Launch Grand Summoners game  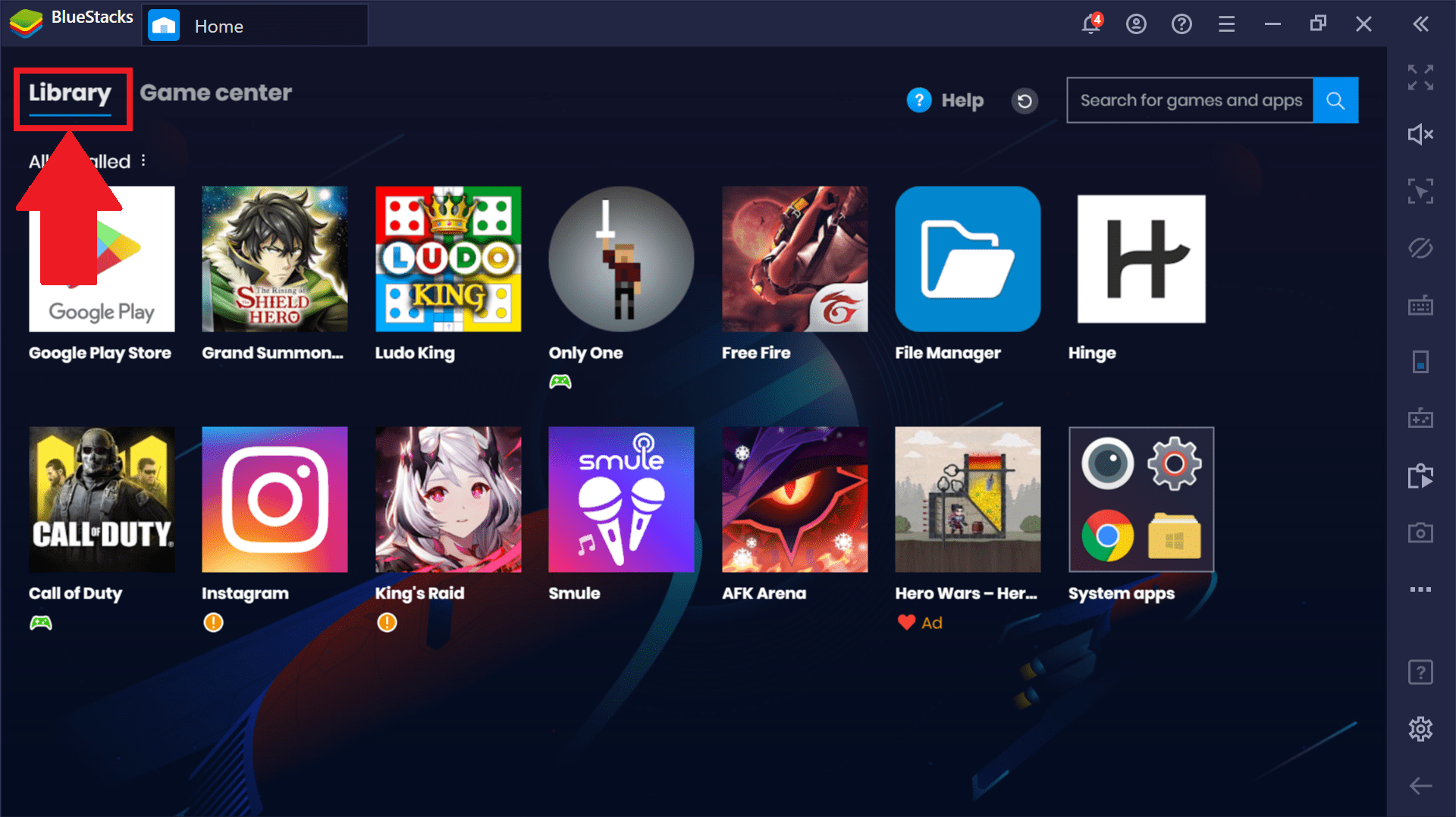click(275, 259)
